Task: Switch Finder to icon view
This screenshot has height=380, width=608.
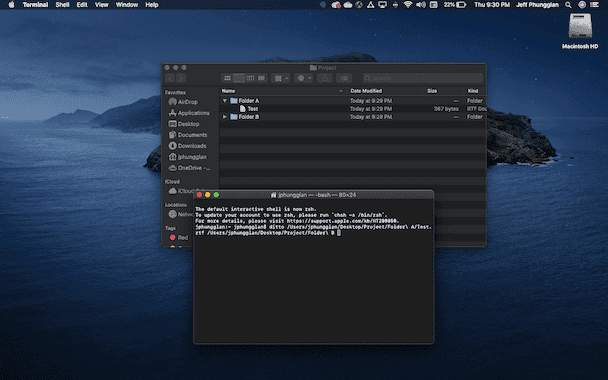Action: 227,78
